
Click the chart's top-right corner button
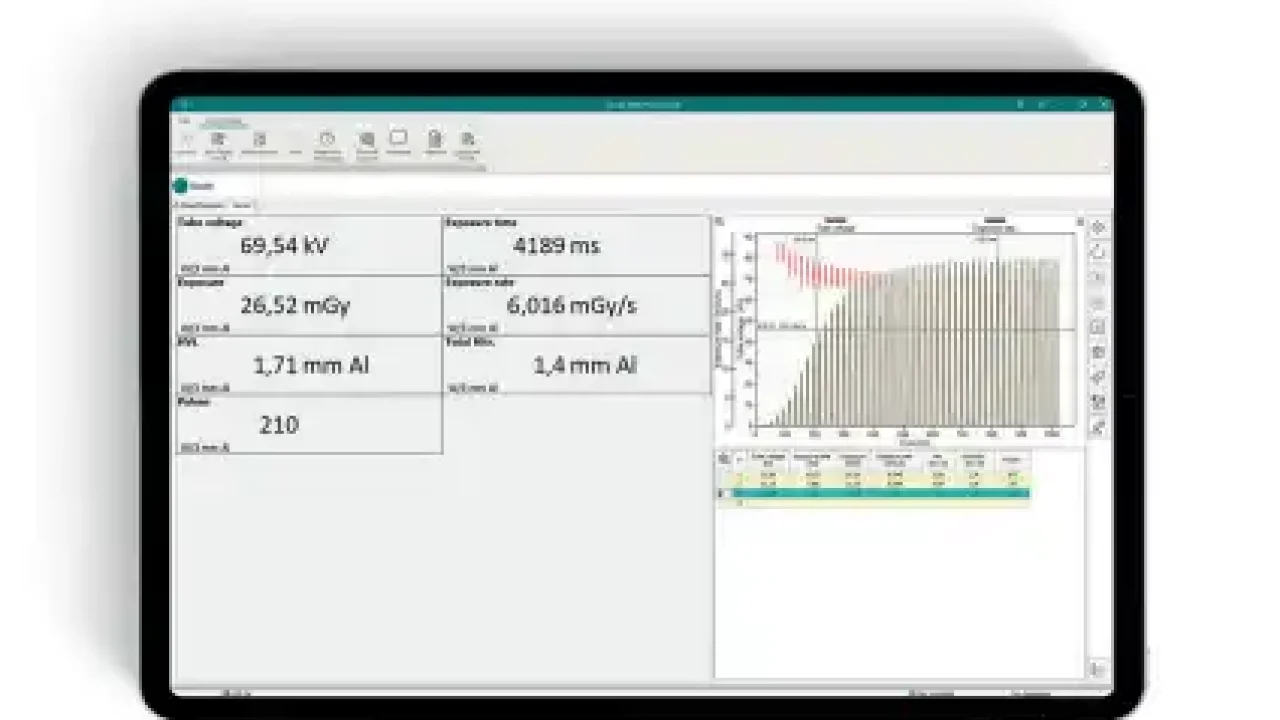point(1078,220)
